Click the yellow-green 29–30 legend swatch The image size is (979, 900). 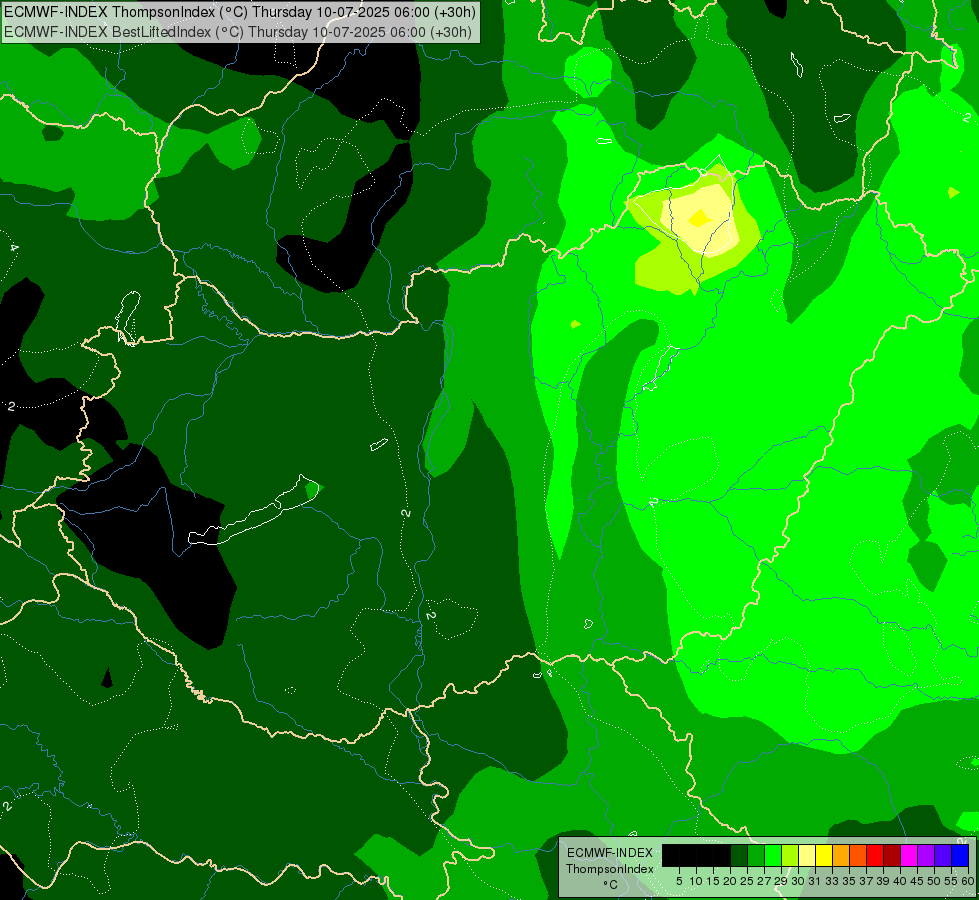click(790, 855)
